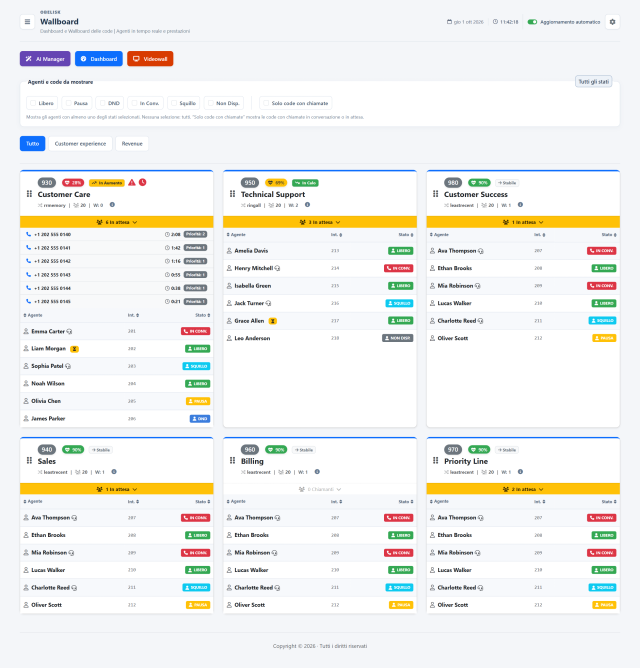Image resolution: width=640 pixels, height=668 pixels.
Task: Enable the In Conv. filter checkbox
Action: pyautogui.click(x=134, y=103)
